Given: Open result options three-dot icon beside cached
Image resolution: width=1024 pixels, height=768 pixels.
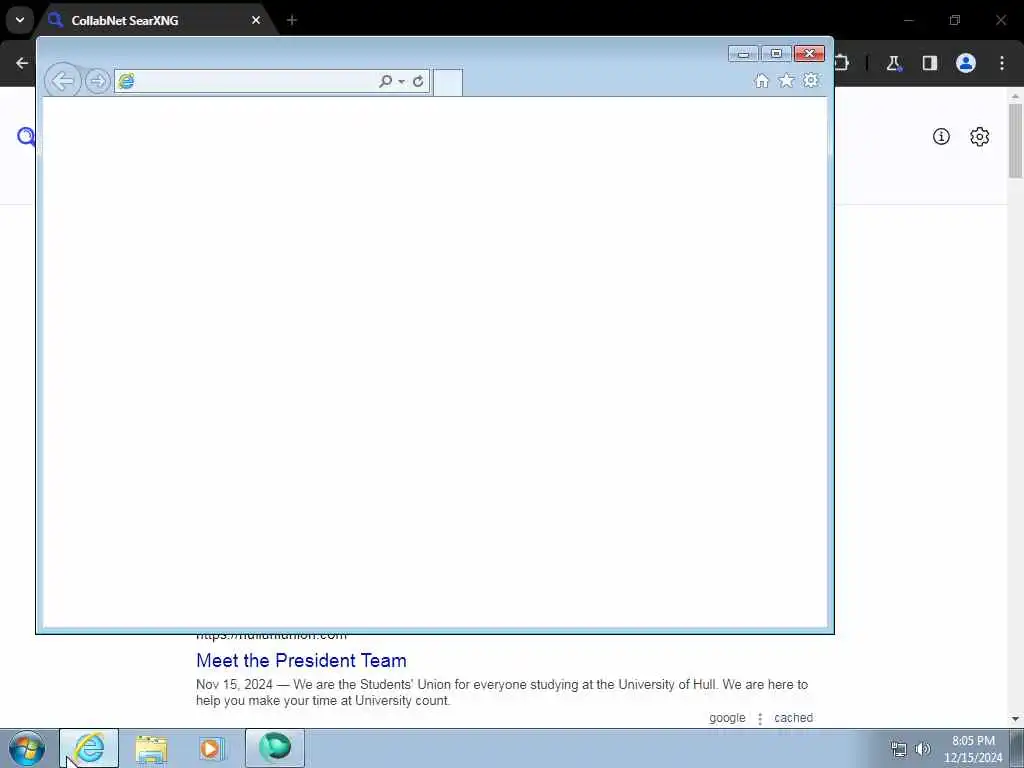Looking at the screenshot, I should click(x=760, y=718).
